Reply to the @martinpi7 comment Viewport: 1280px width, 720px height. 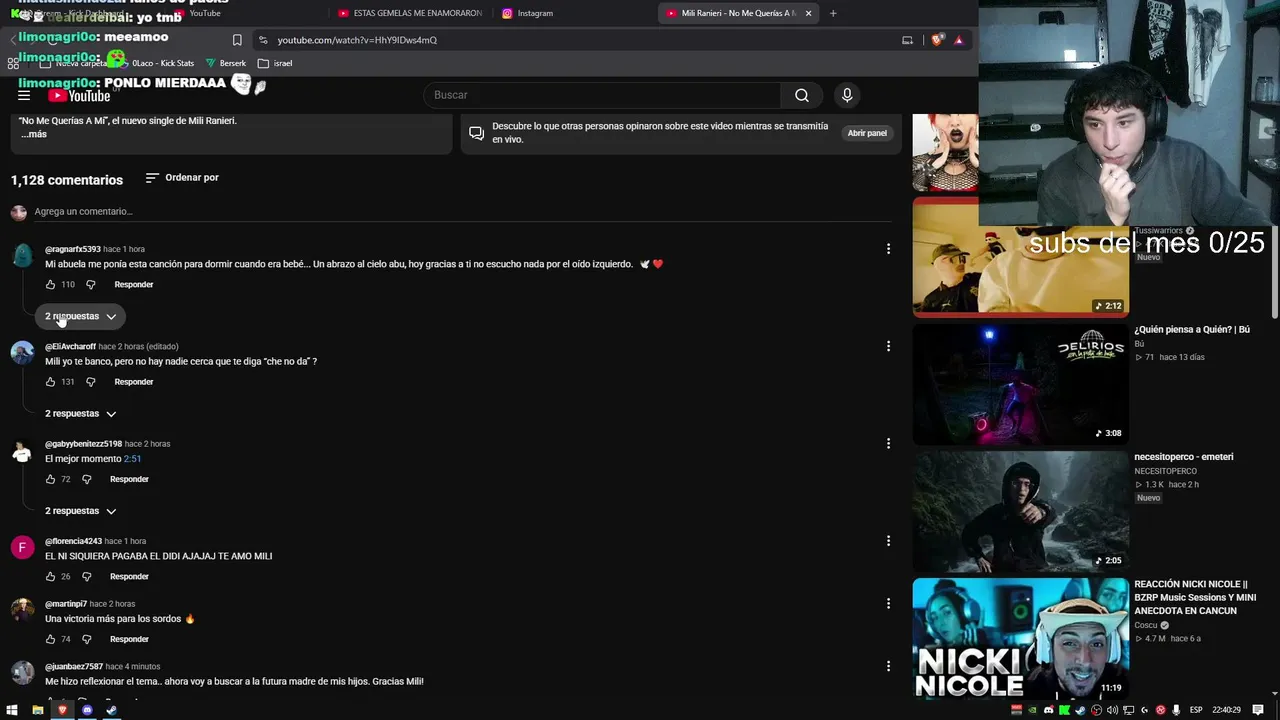click(129, 639)
